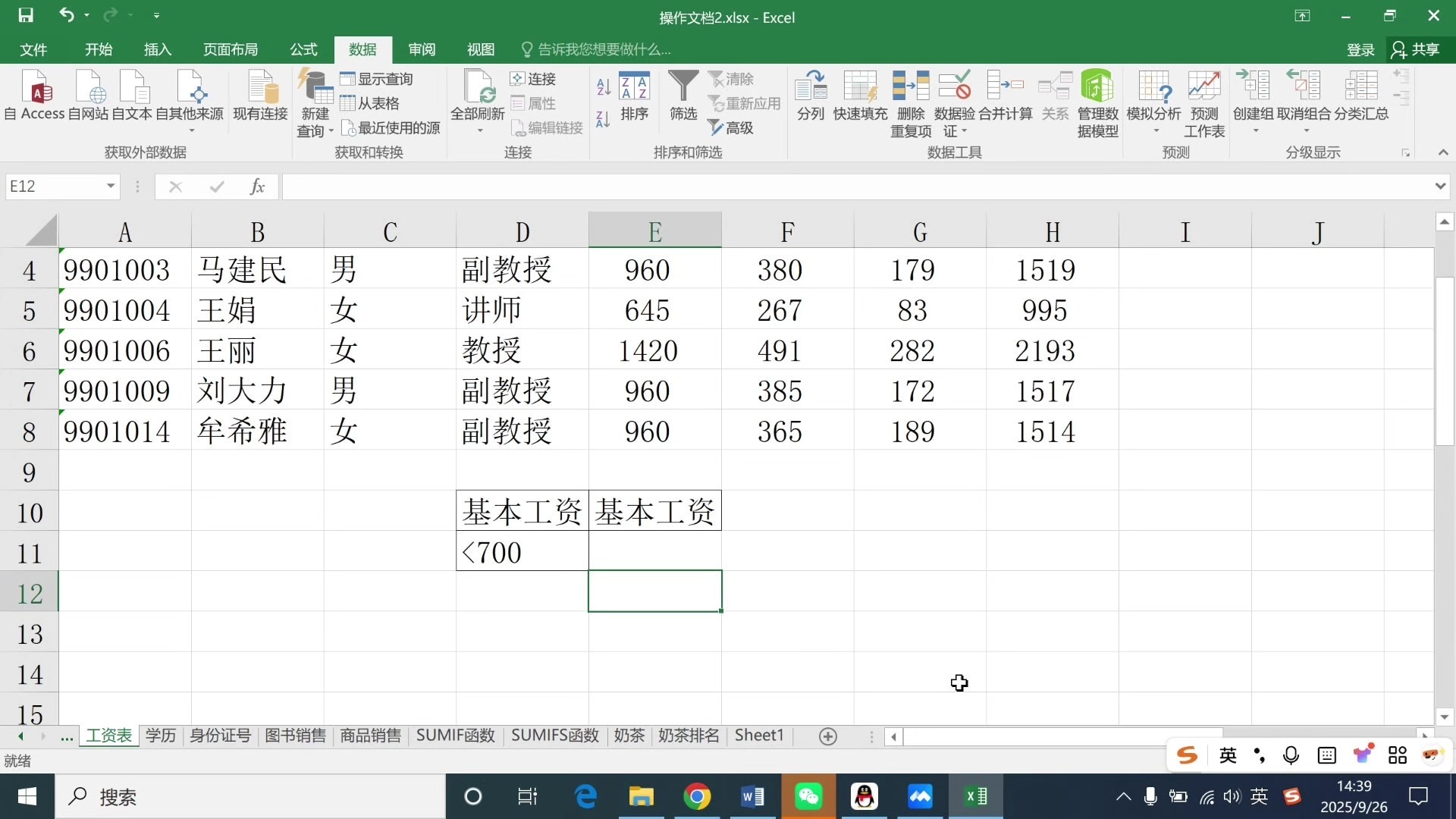Click the Connections (连接) button in ribbon

tap(533, 79)
